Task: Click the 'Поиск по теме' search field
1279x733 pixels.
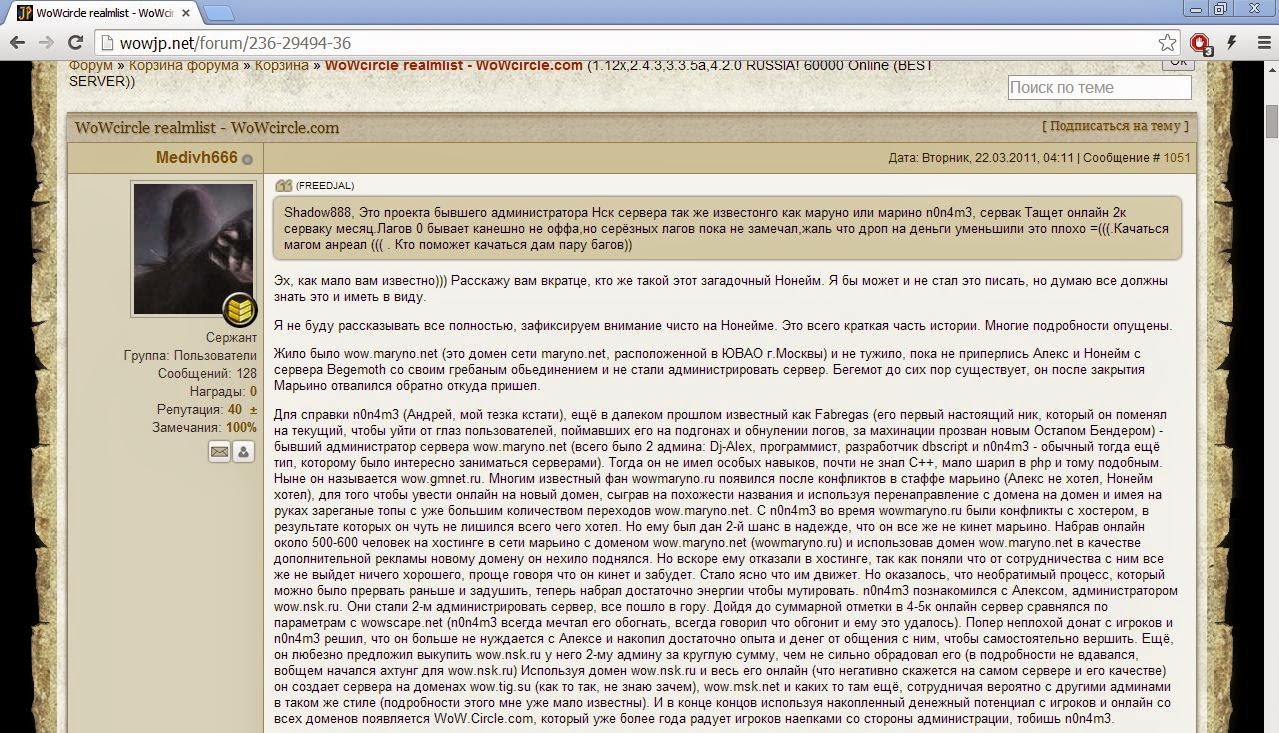Action: point(1099,87)
